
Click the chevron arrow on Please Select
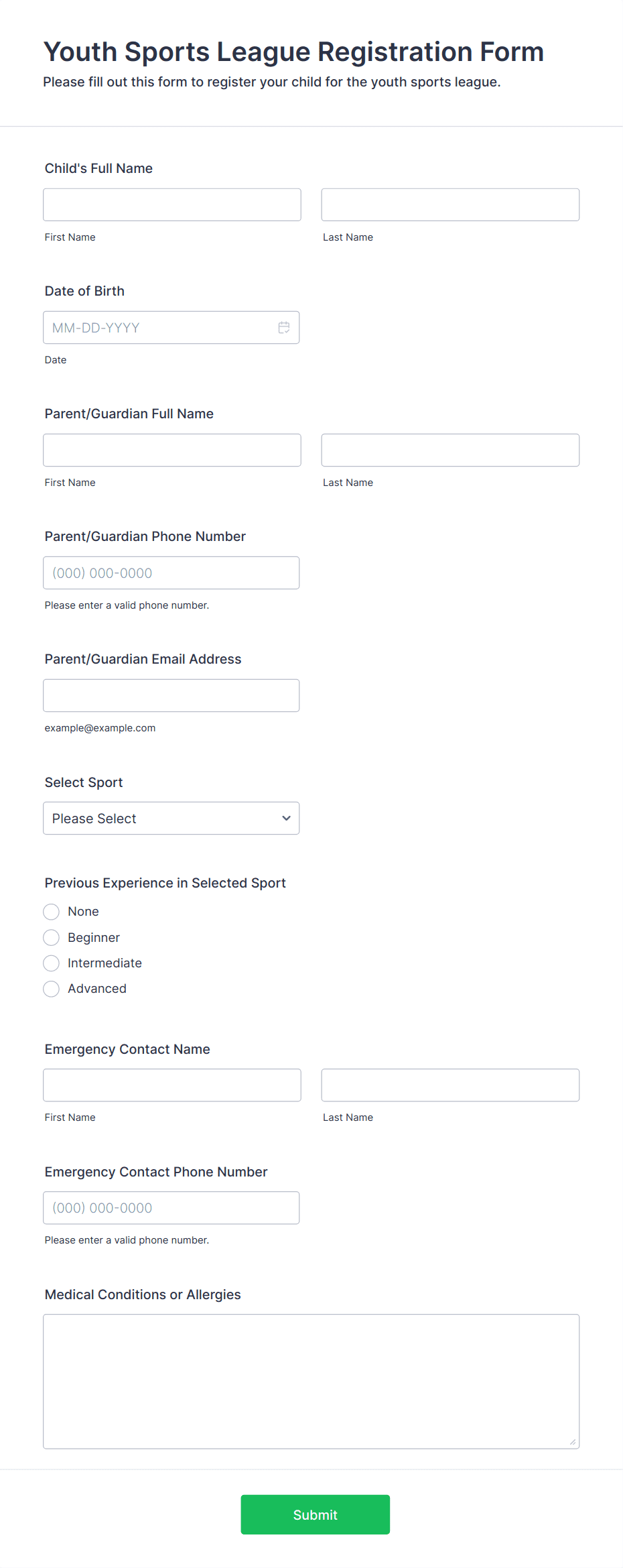286,819
